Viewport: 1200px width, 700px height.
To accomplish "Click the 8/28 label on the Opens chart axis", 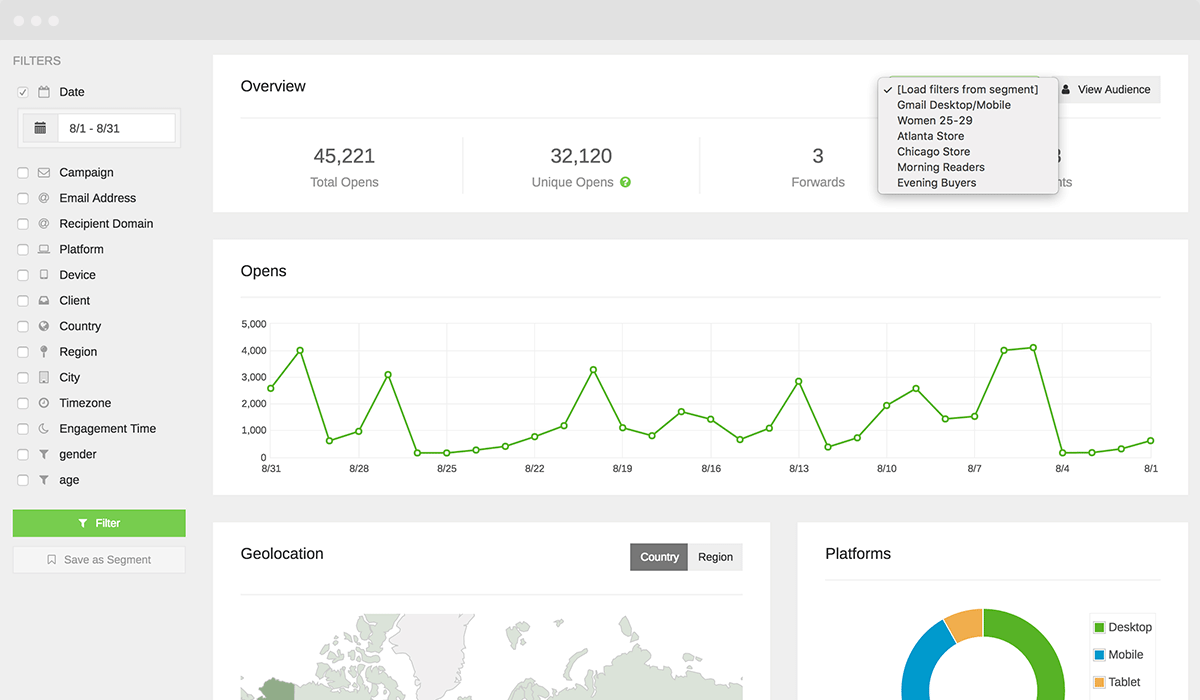I will pos(358,469).
